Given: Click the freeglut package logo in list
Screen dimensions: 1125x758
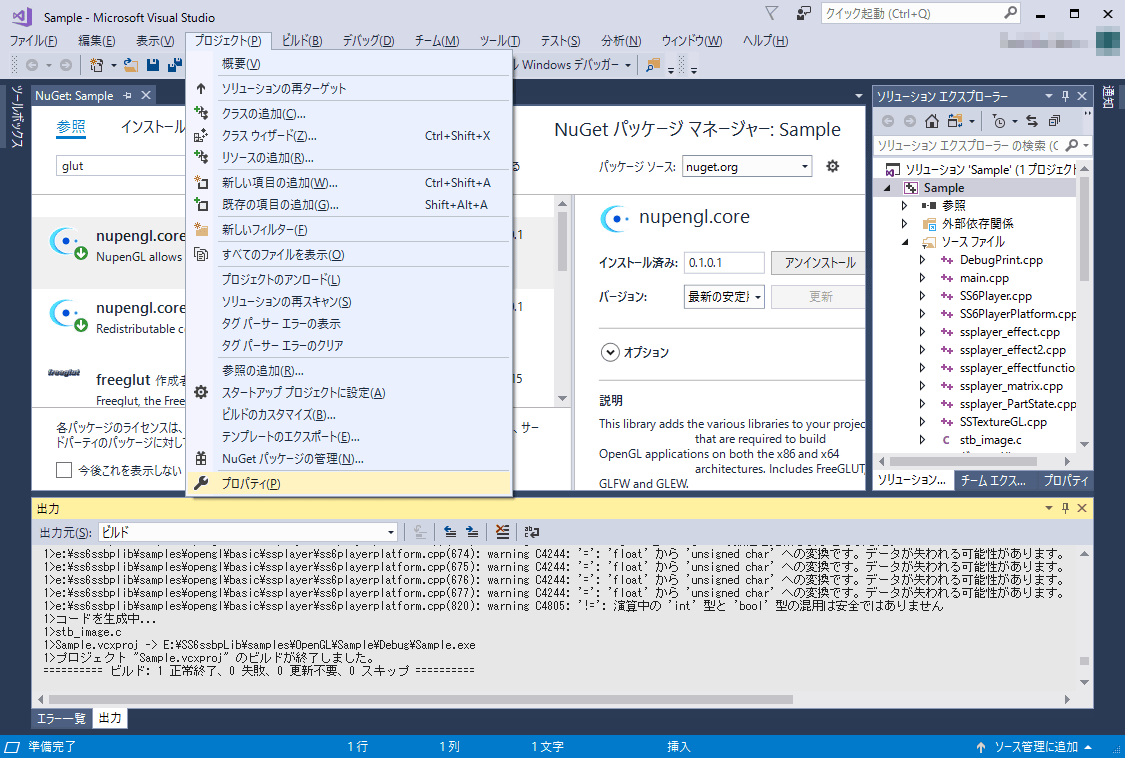Looking at the screenshot, I should click(64, 373).
